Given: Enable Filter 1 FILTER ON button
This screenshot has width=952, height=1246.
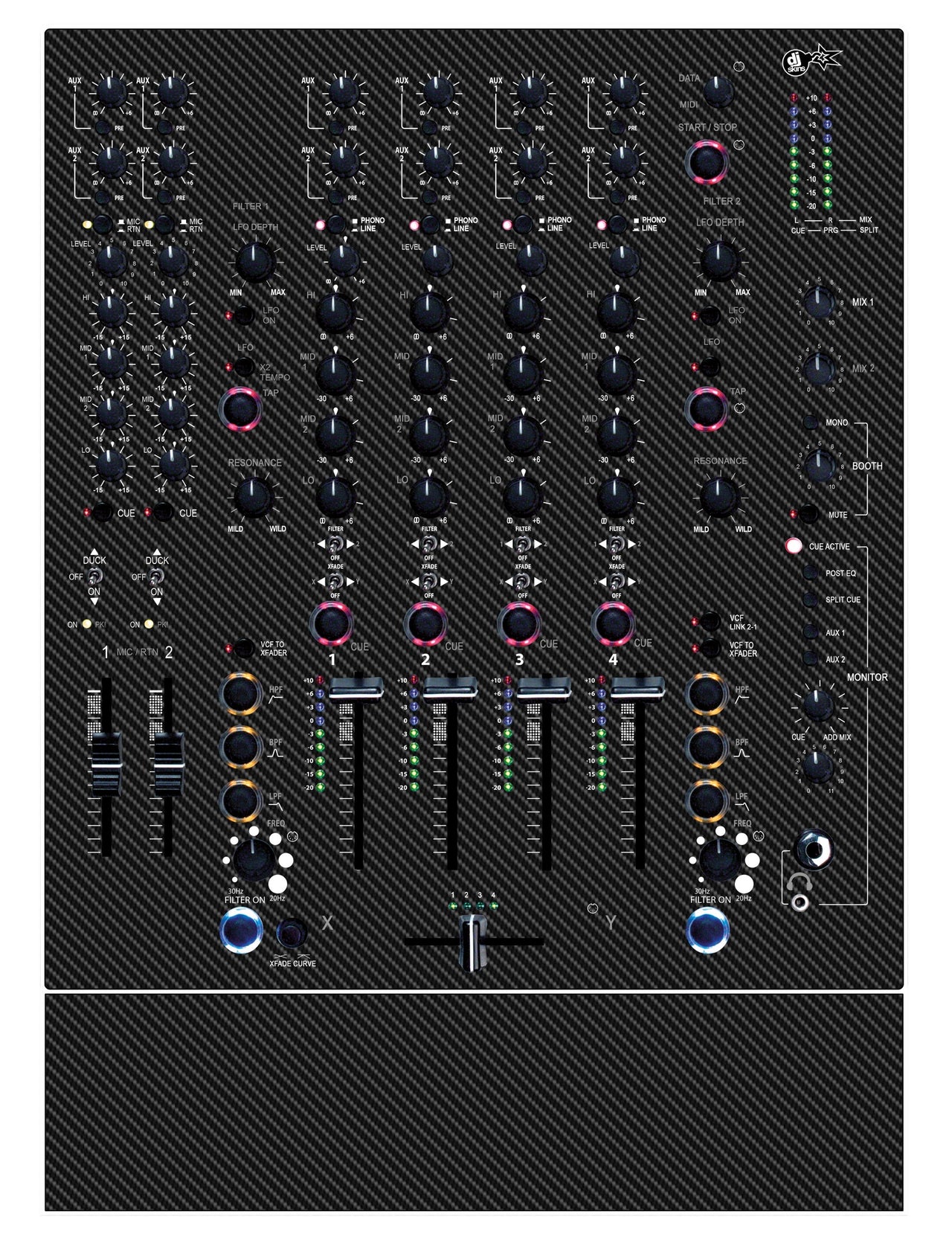Looking at the screenshot, I should [242, 930].
